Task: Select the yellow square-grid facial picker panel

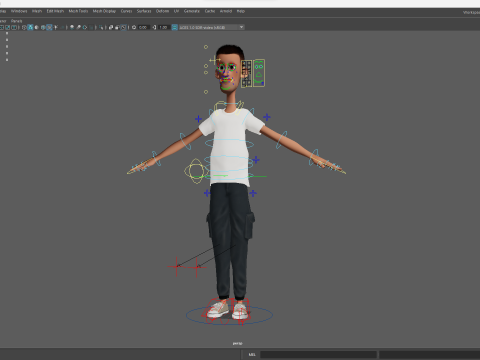Action: coord(246,74)
